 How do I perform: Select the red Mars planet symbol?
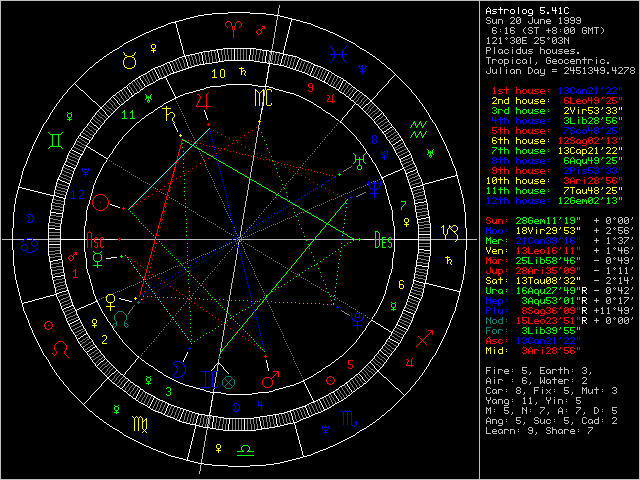click(x=268, y=380)
